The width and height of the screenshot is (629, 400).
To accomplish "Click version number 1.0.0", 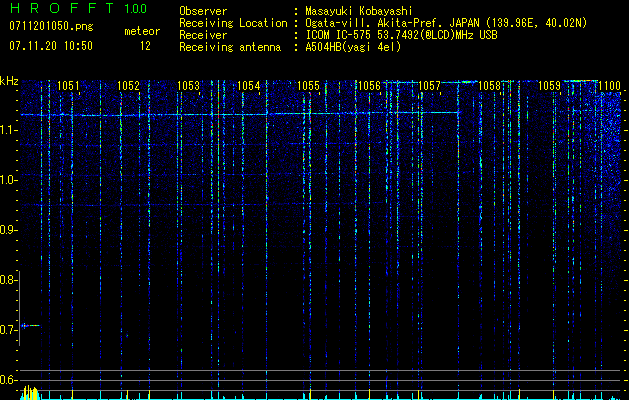I will click(x=136, y=8).
